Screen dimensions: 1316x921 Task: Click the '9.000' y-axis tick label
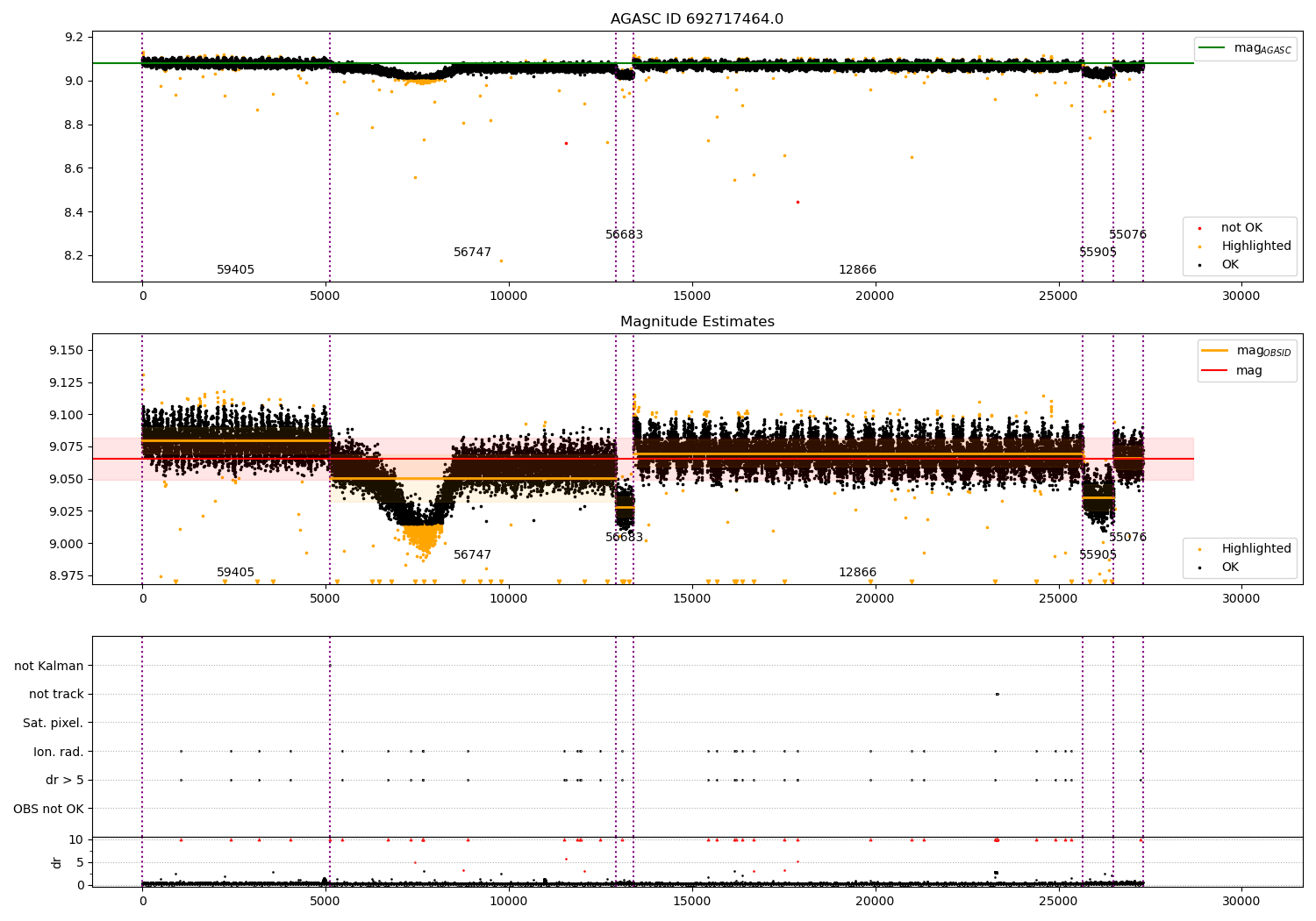(68, 544)
